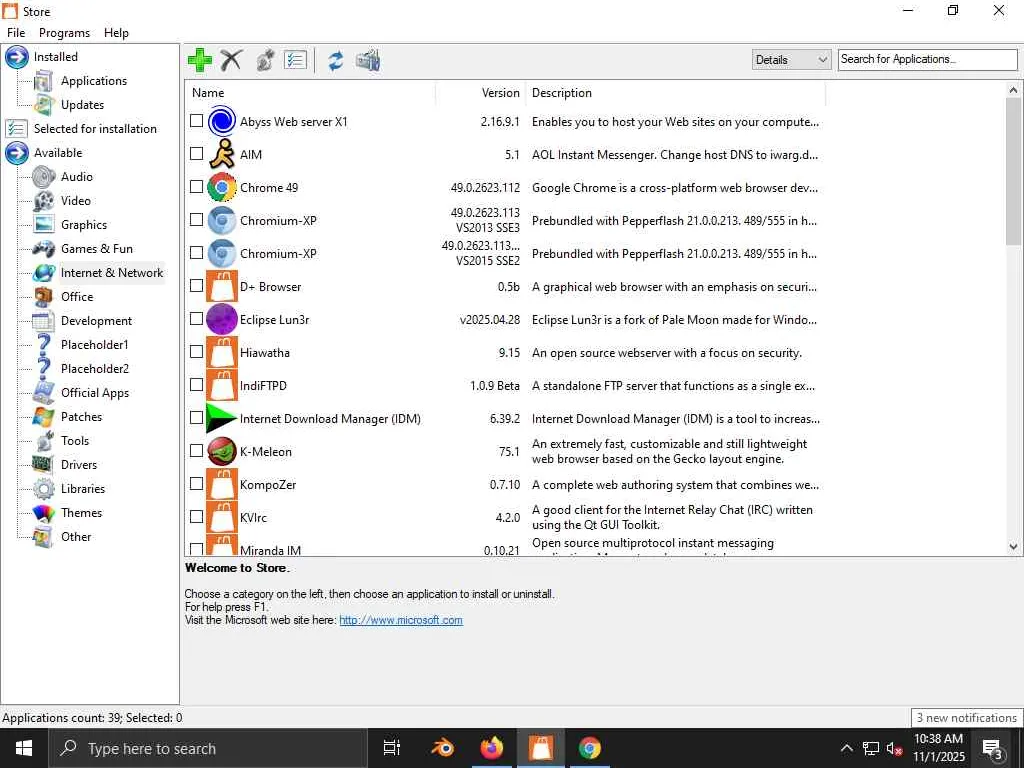Screen dimensions: 1024x768
Task: Click the AIM running man icon
Action: (x=222, y=154)
